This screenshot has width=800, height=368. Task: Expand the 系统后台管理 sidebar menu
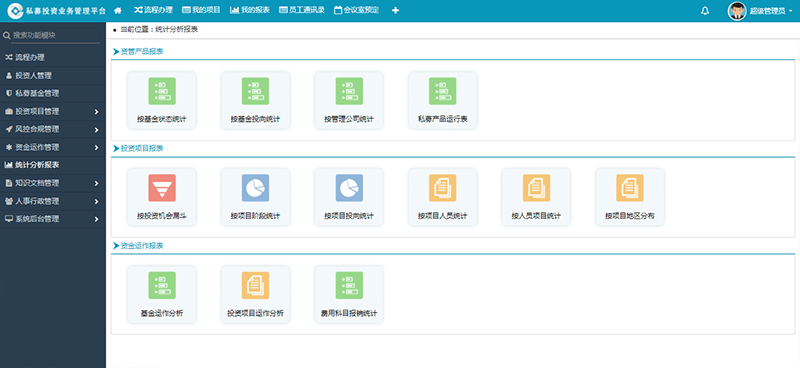tap(53, 219)
